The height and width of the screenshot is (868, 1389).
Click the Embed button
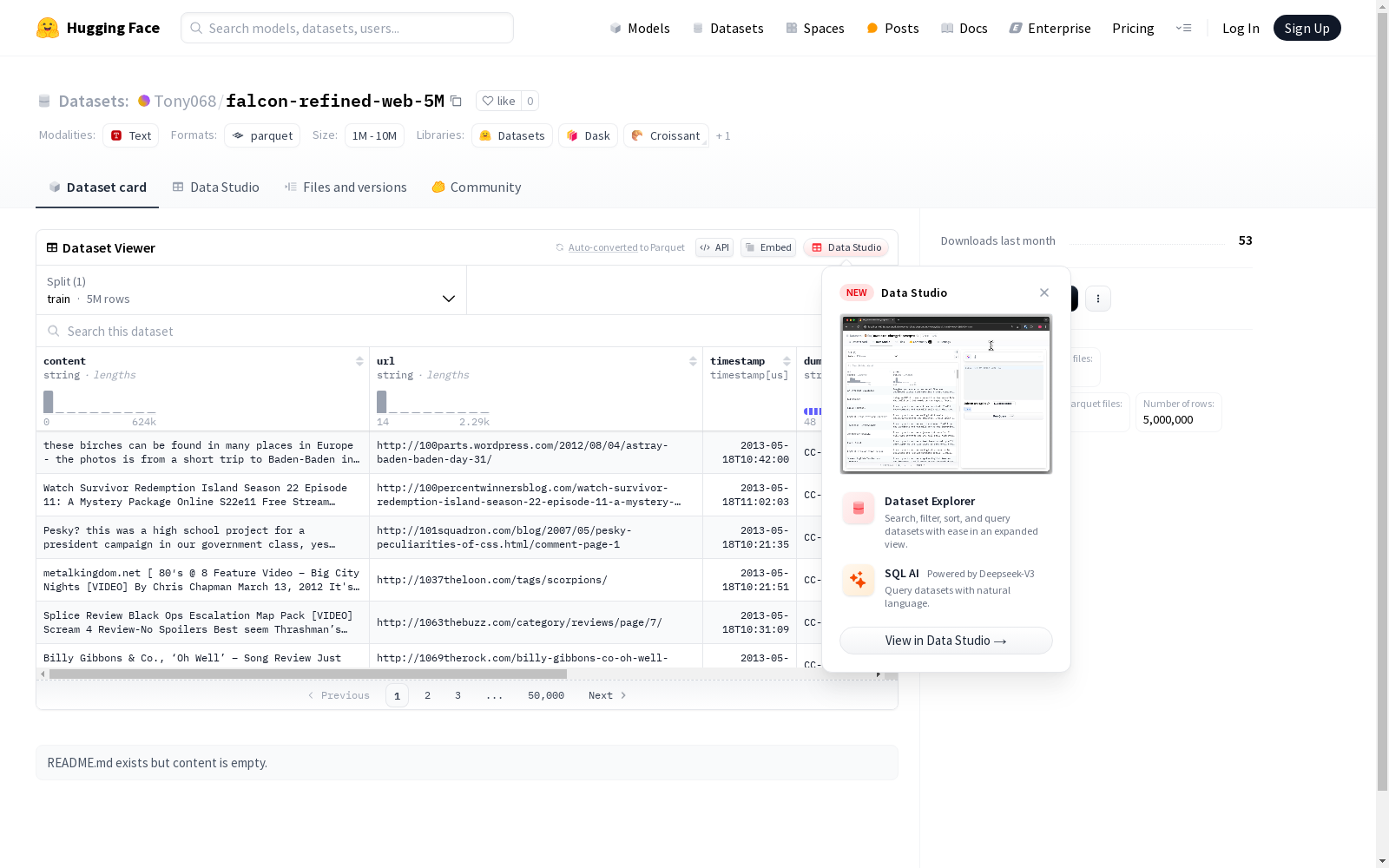pos(768,247)
